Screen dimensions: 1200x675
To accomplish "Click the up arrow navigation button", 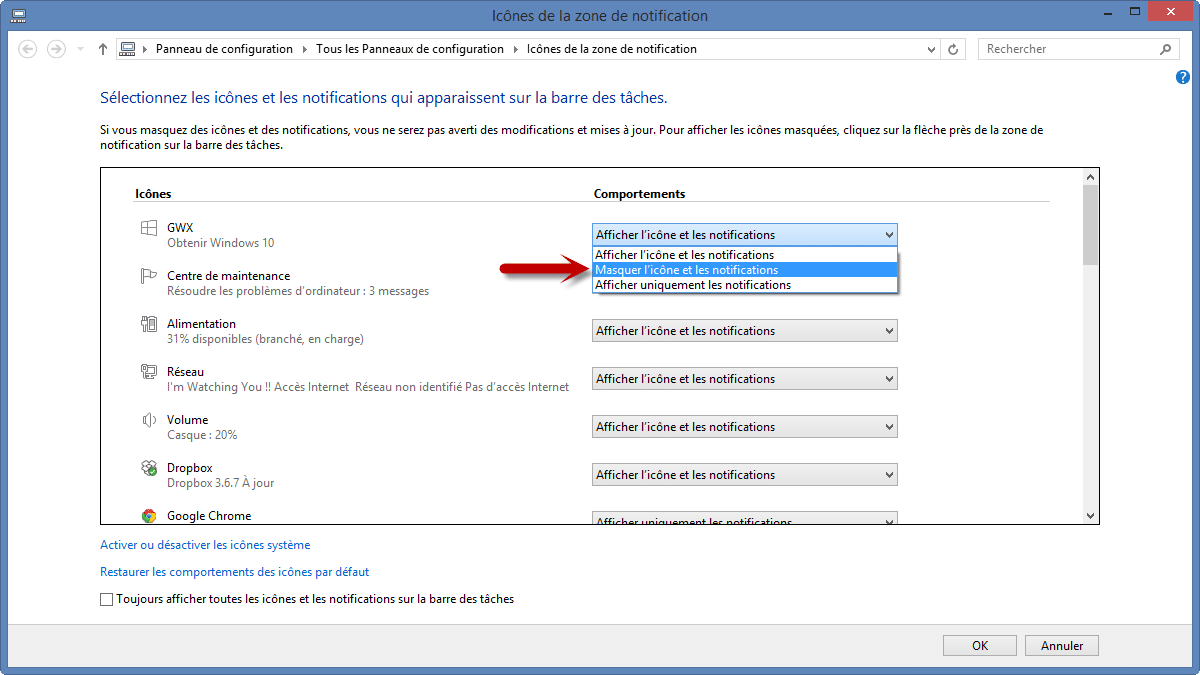I will click(103, 49).
